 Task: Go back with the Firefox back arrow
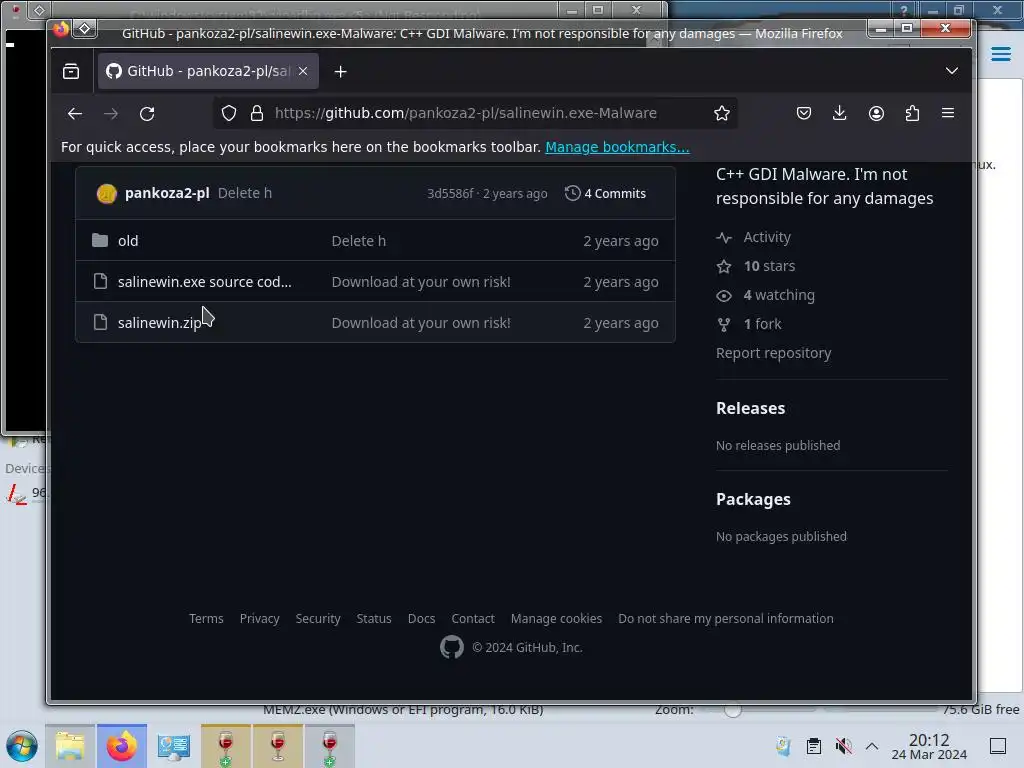pyautogui.click(x=74, y=114)
